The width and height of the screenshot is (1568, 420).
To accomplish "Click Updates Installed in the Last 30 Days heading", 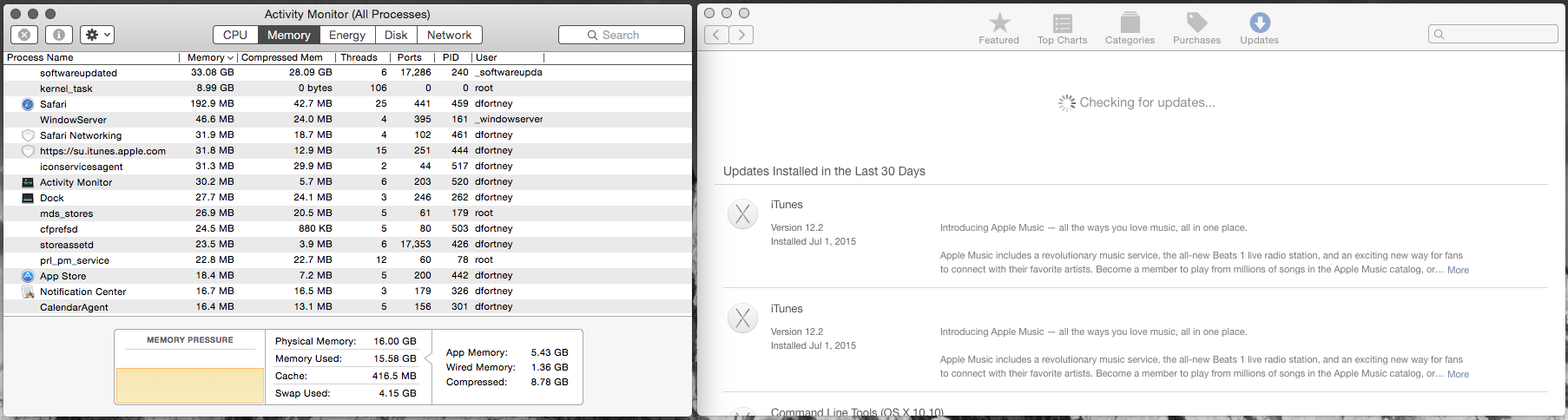I will (824, 171).
